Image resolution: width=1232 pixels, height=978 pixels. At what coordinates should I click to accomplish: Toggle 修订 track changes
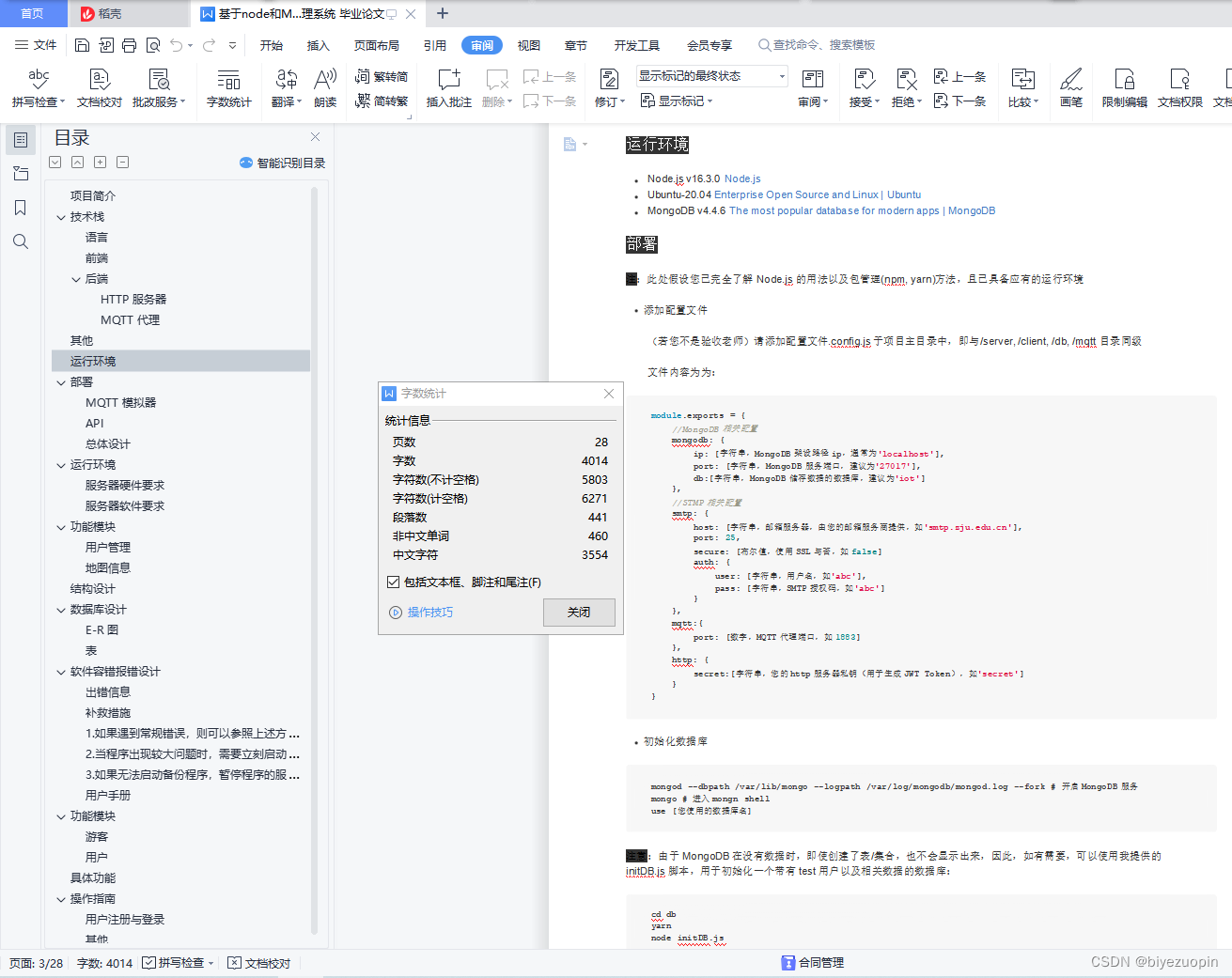pyautogui.click(x=610, y=88)
